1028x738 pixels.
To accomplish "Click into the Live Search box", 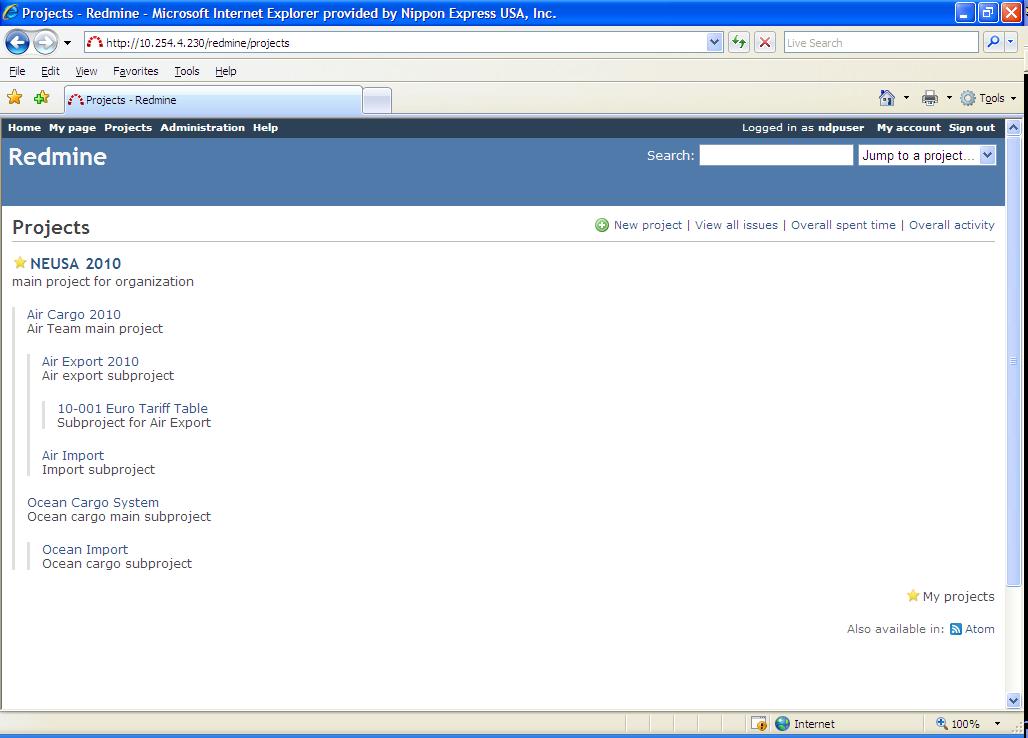I will pyautogui.click(x=880, y=43).
